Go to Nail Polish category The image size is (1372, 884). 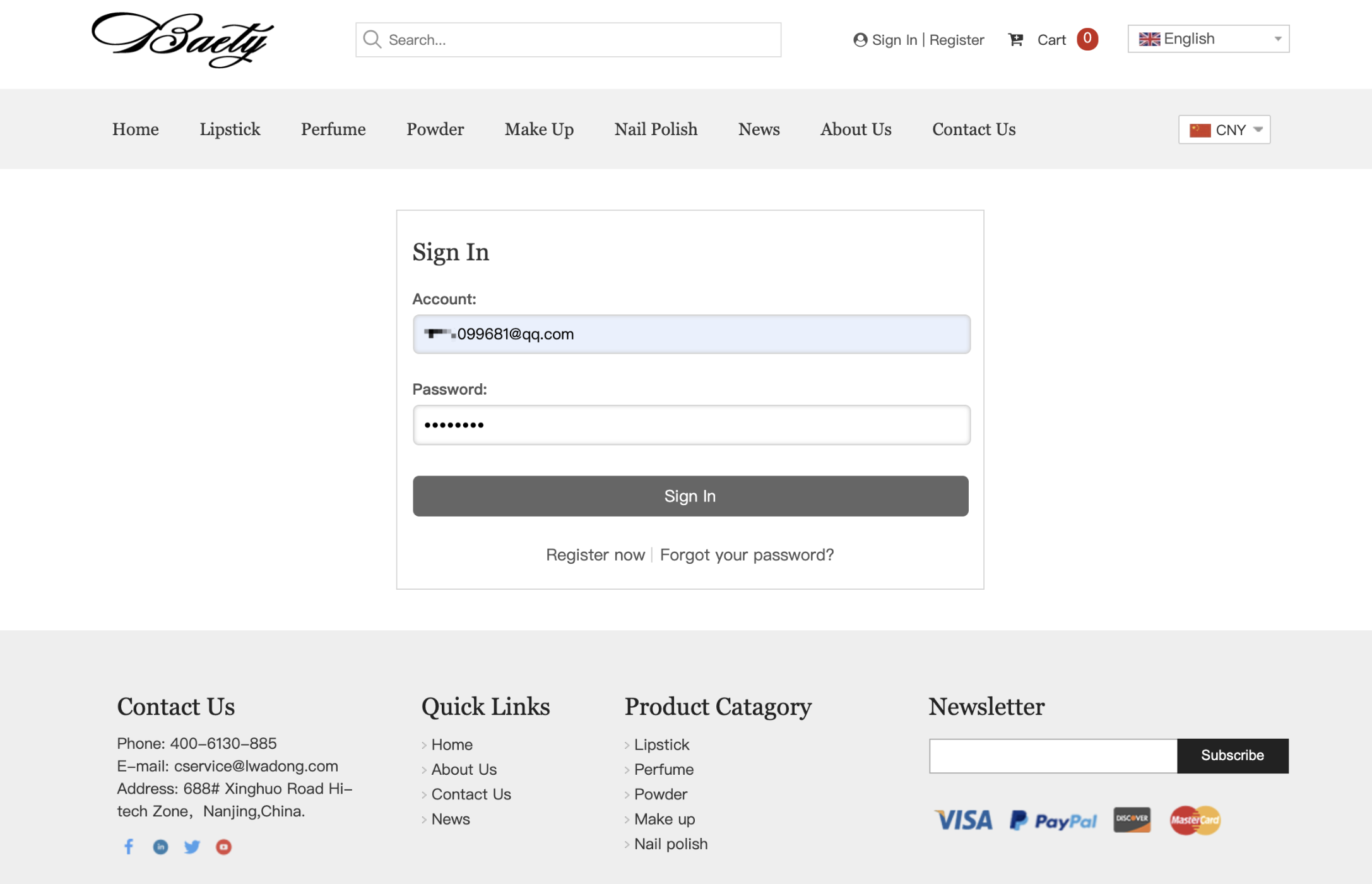pyautogui.click(x=656, y=129)
